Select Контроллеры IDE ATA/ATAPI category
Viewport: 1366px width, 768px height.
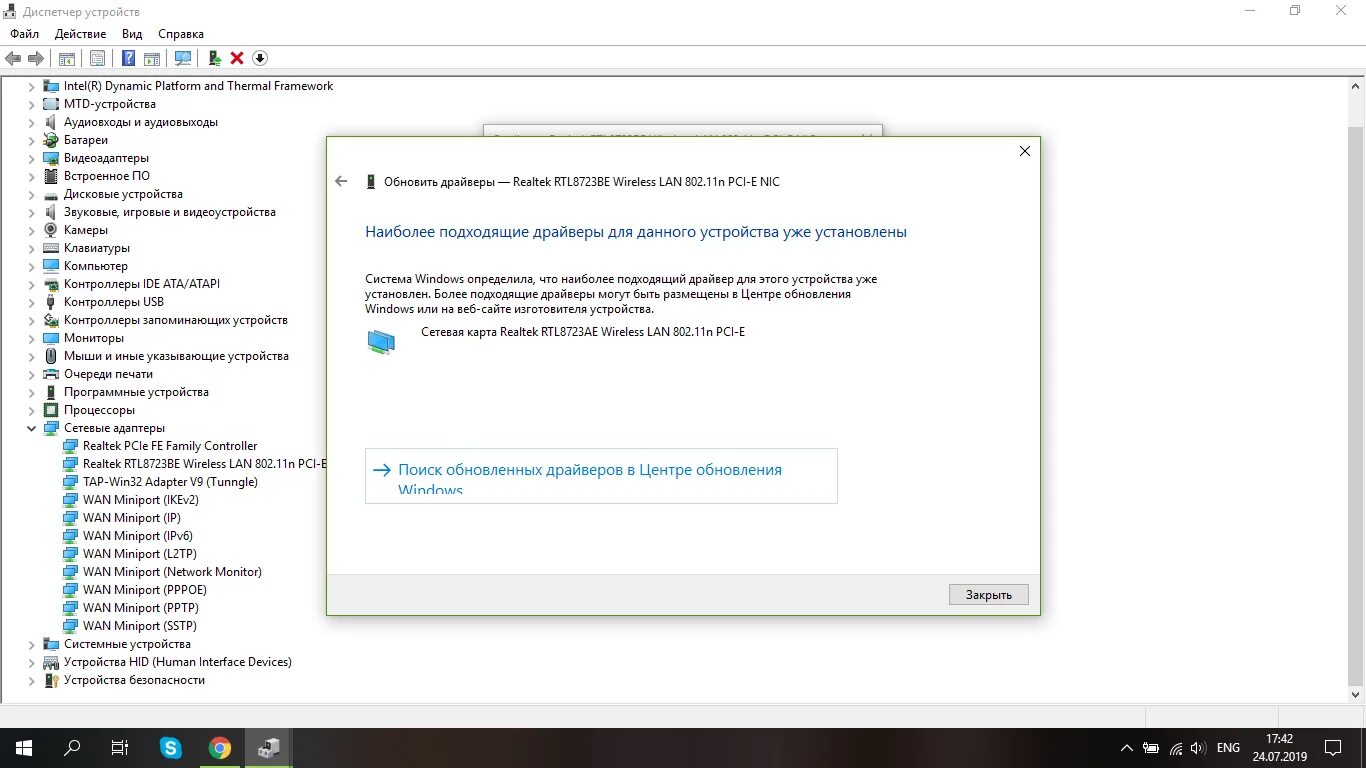(142, 284)
